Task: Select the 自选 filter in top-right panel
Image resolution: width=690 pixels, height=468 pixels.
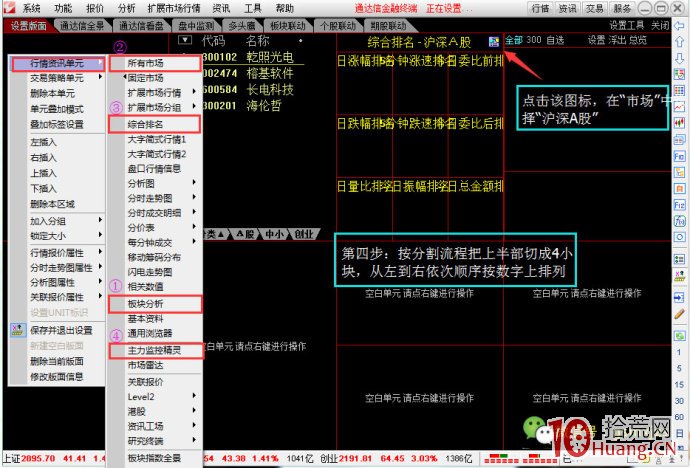Action: click(x=555, y=40)
